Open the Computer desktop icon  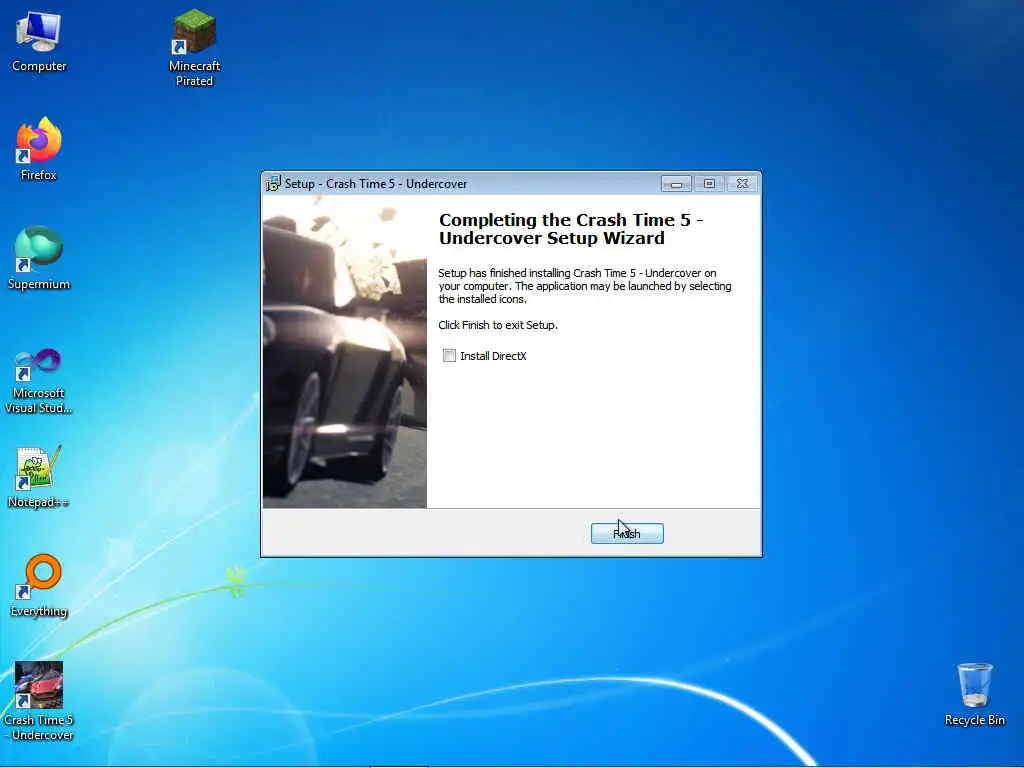tap(39, 41)
